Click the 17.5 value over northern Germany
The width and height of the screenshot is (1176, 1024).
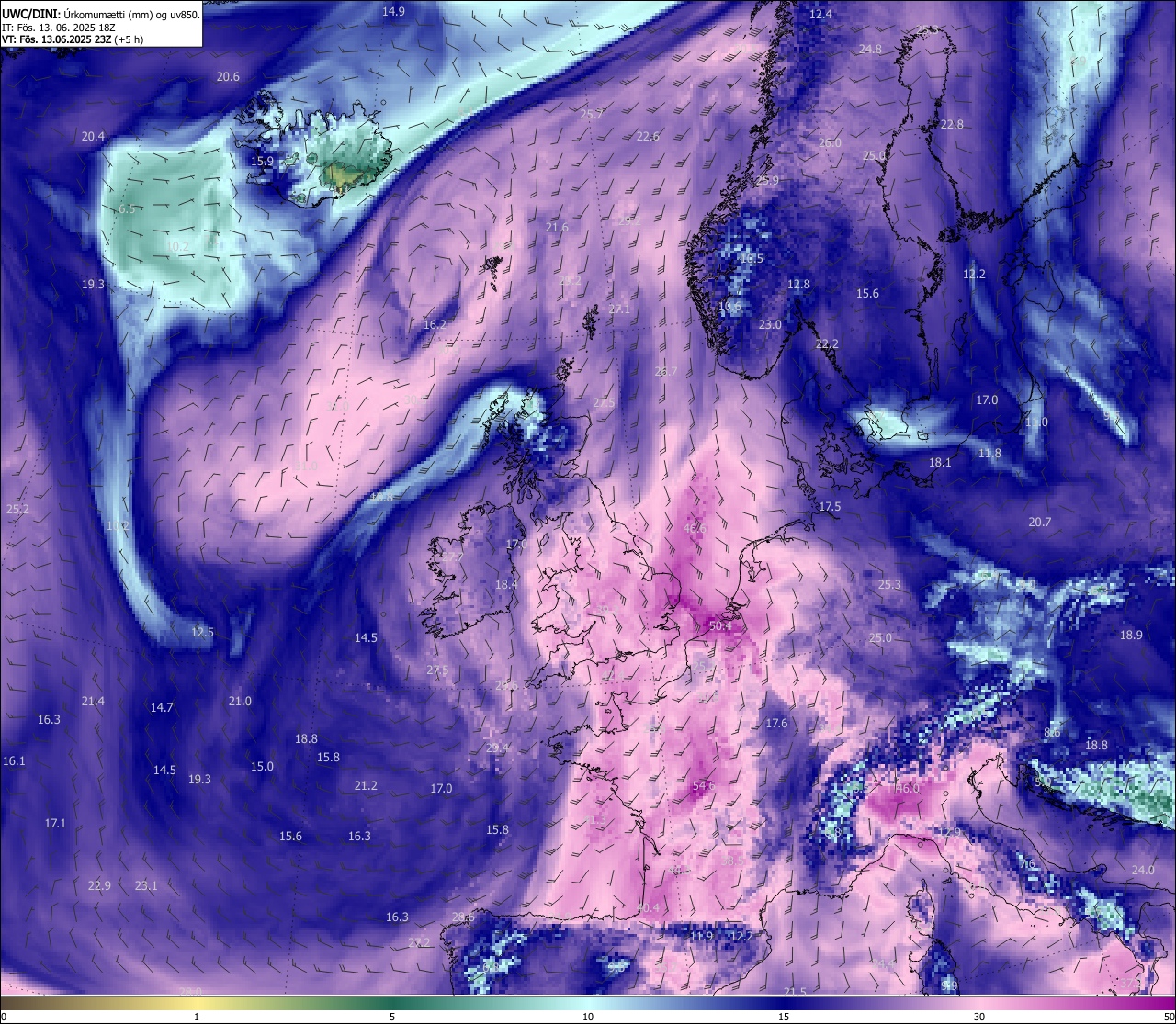830,506
